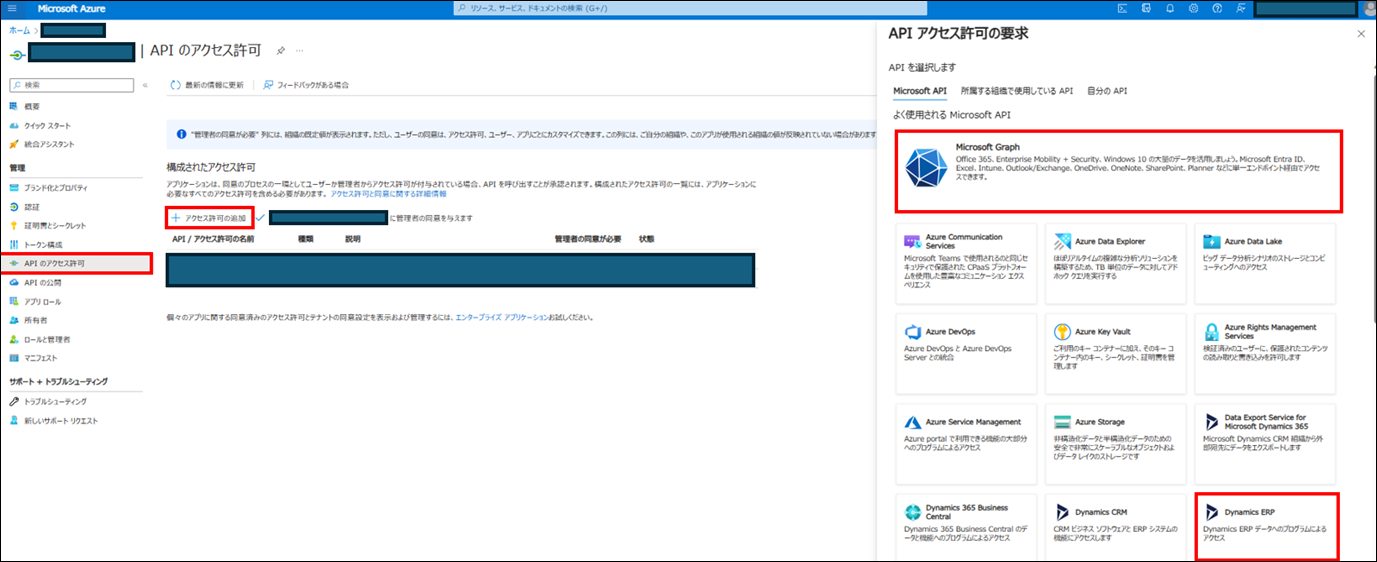Click the 管理者の同意が必要 column header
Screen dimensions: 1377x562
pyautogui.click(x=588, y=240)
